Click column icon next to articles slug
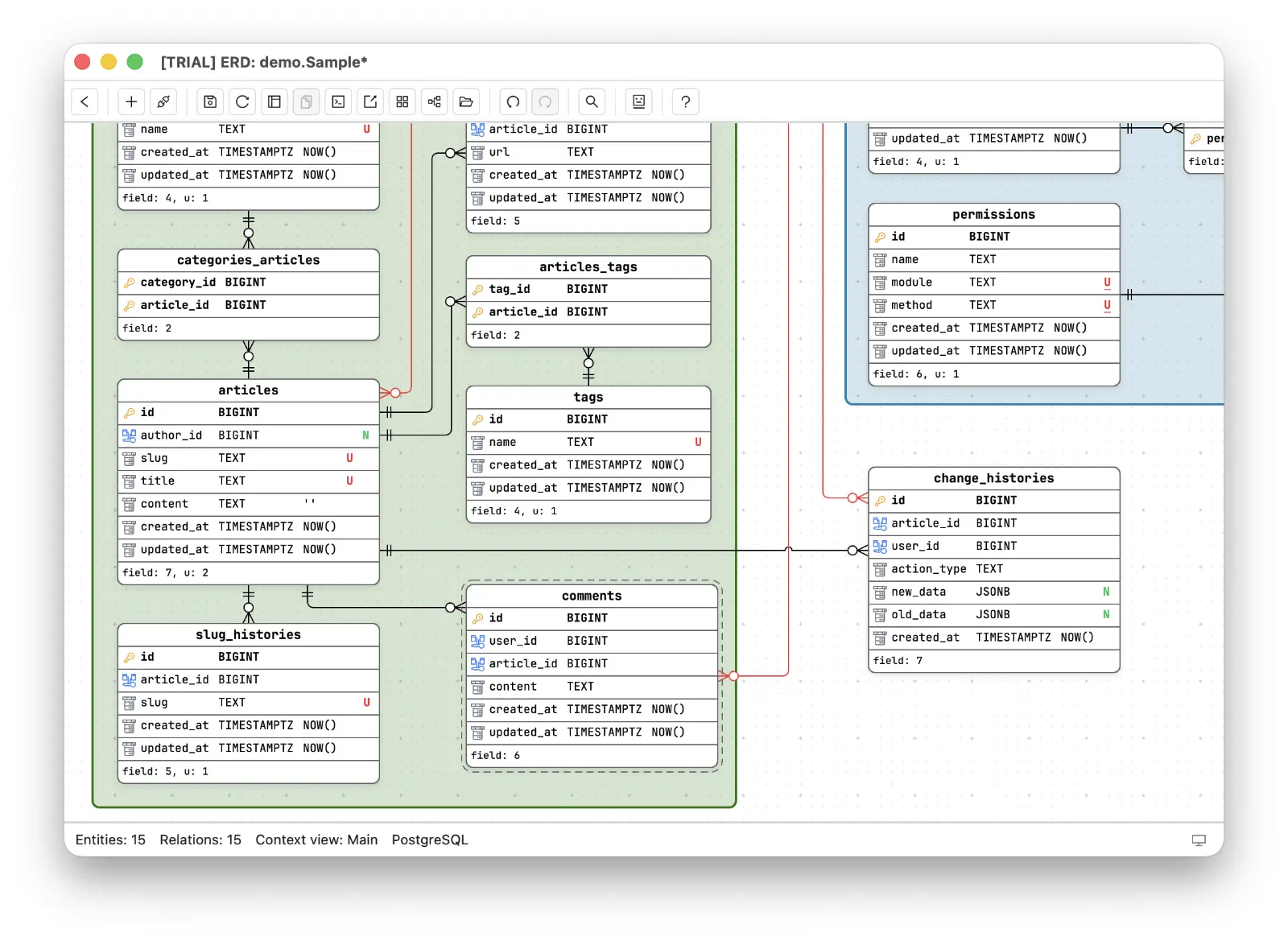This screenshot has height=941, width=1288. tap(129, 459)
